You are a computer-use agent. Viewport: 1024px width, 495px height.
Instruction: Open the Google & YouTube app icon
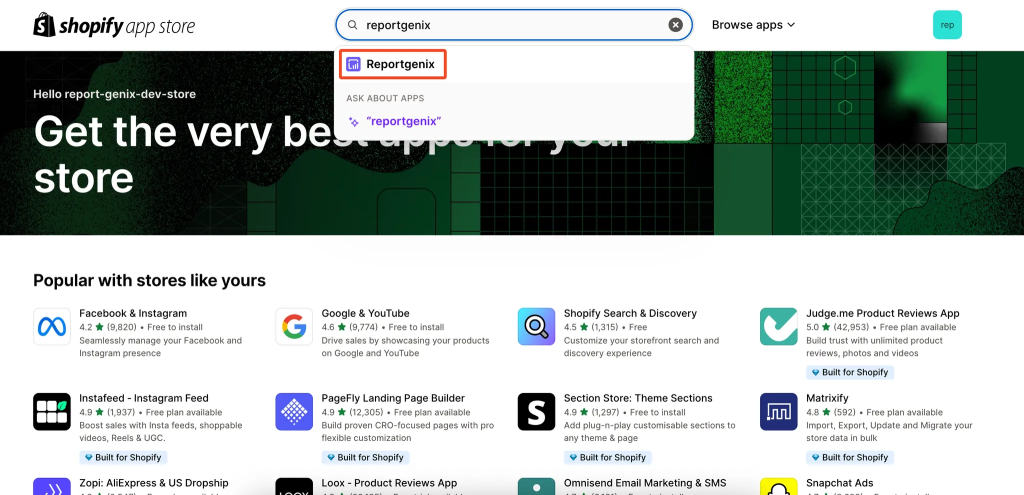pyautogui.click(x=294, y=327)
